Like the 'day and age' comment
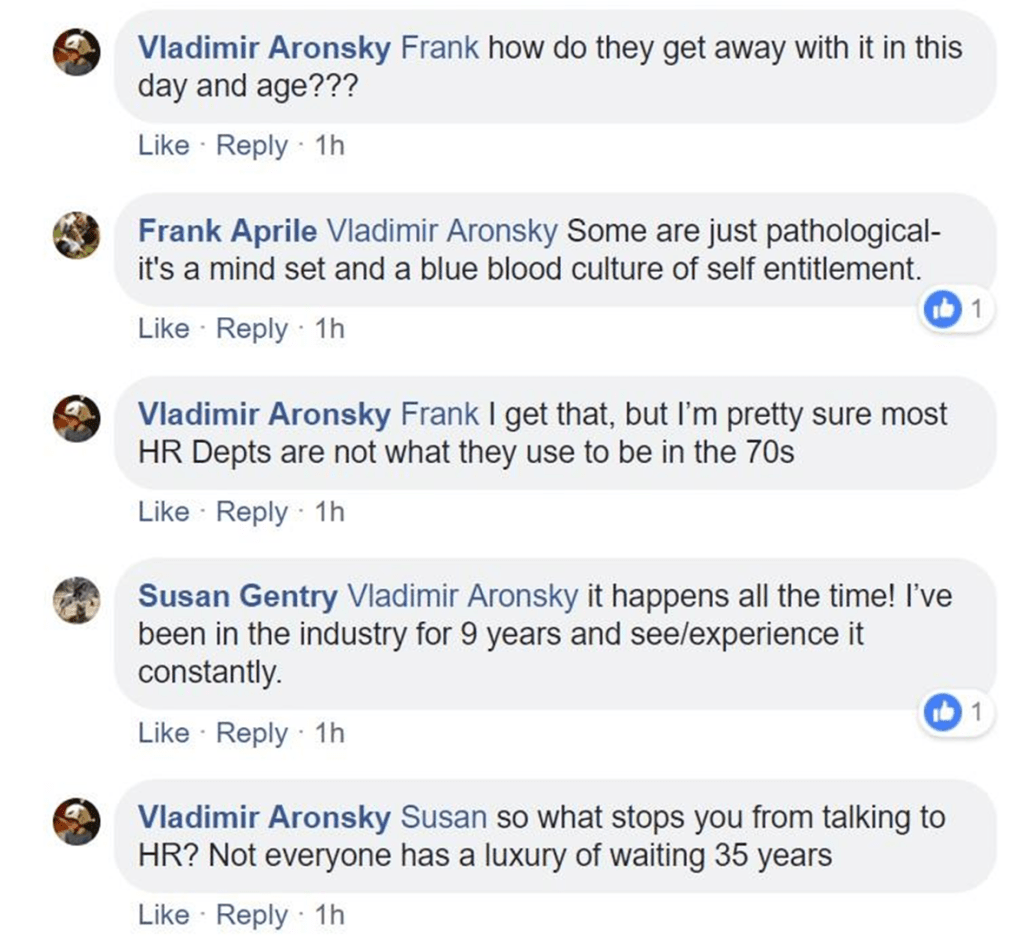 [x=163, y=146]
